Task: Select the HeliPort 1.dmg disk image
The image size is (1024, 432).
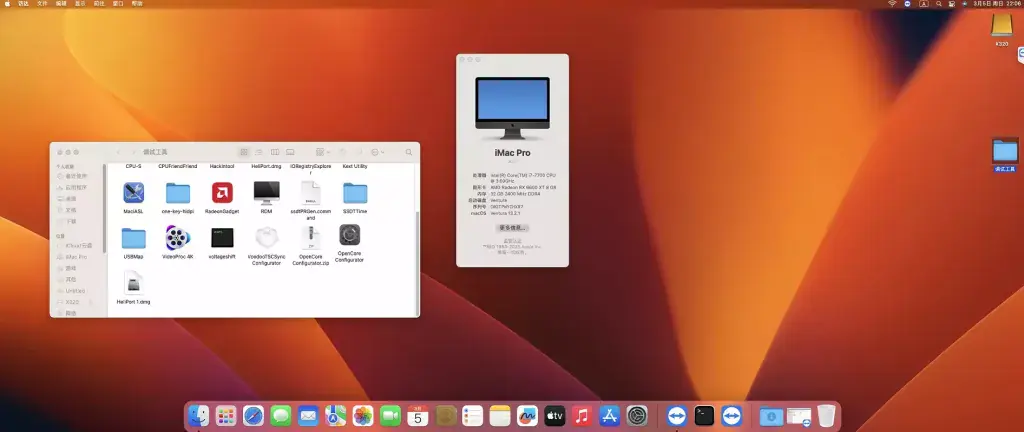Action: (x=133, y=283)
